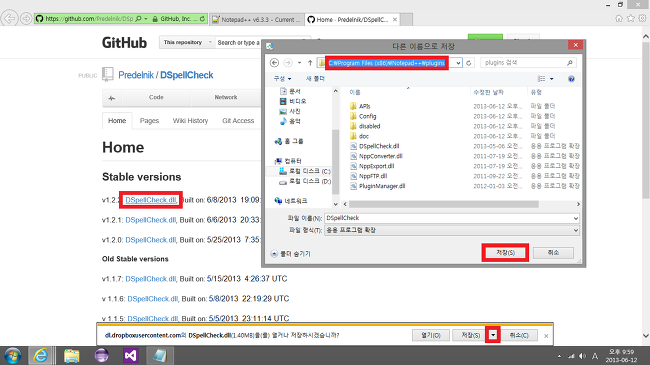Open the Code repository tab
This screenshot has width=650, height=365.
pyautogui.click(x=156, y=97)
